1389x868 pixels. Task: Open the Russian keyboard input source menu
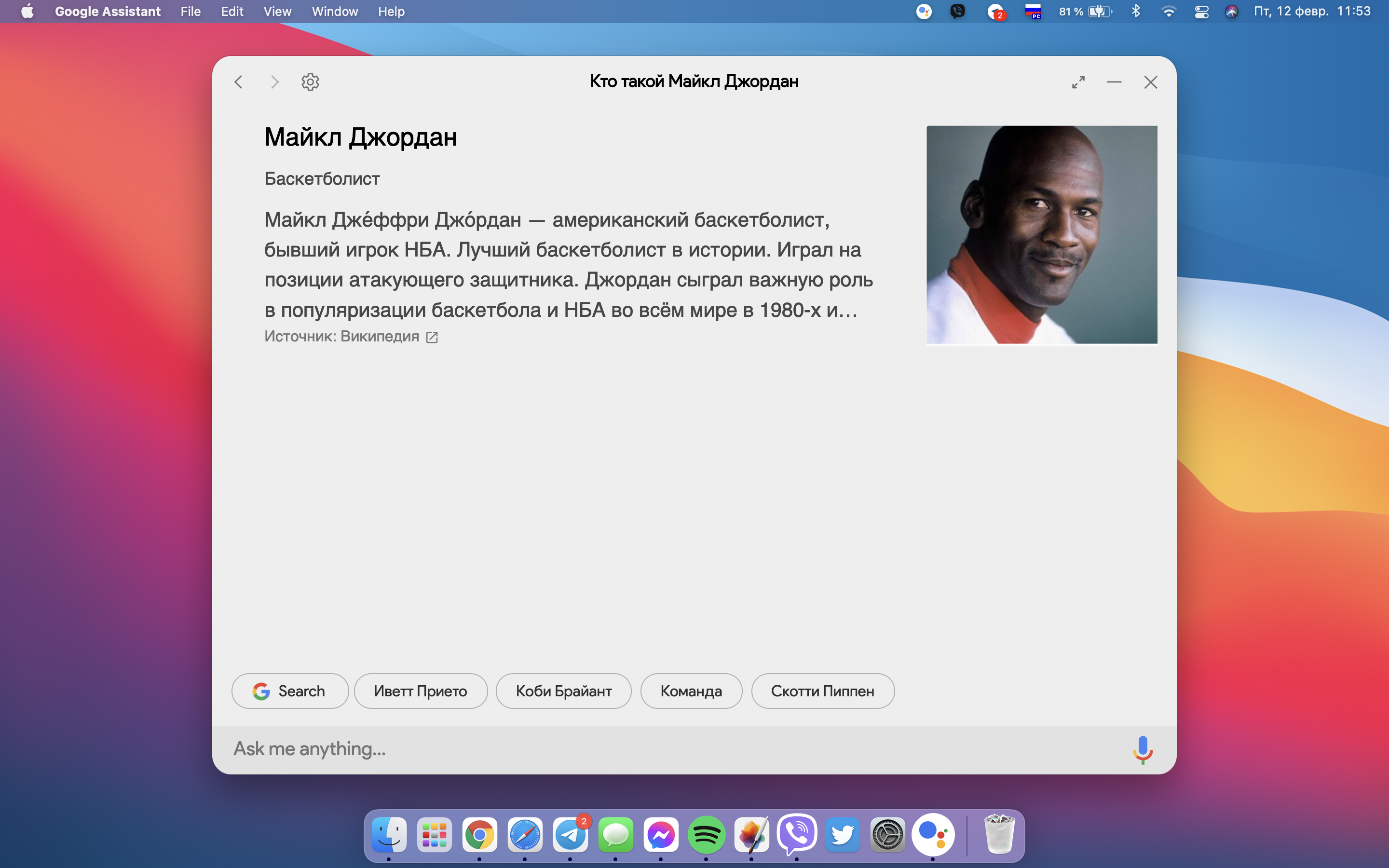click(1033, 12)
